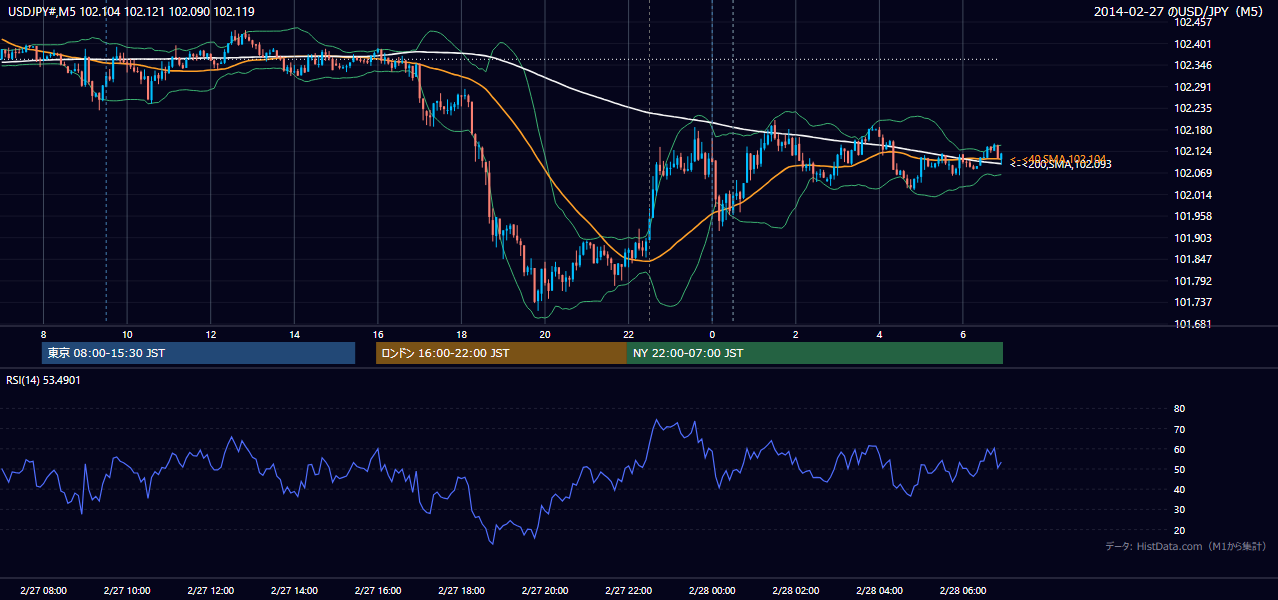Click the 2/28 02:00 time label

click(795, 591)
